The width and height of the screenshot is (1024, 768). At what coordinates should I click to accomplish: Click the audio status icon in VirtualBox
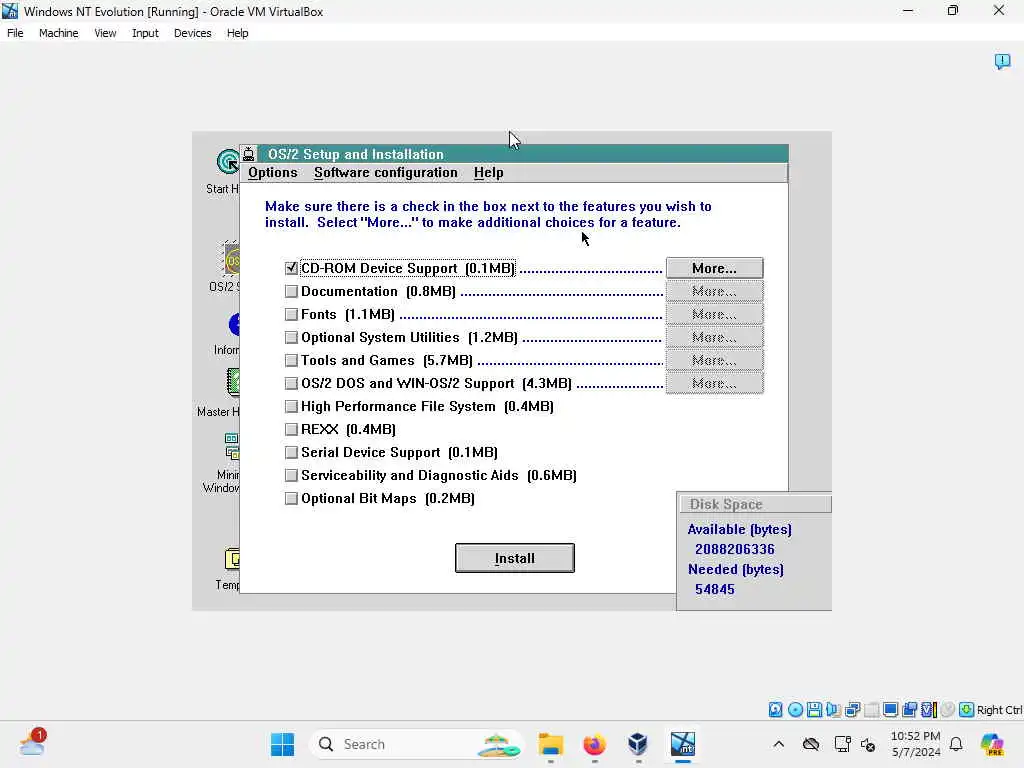coord(833,709)
